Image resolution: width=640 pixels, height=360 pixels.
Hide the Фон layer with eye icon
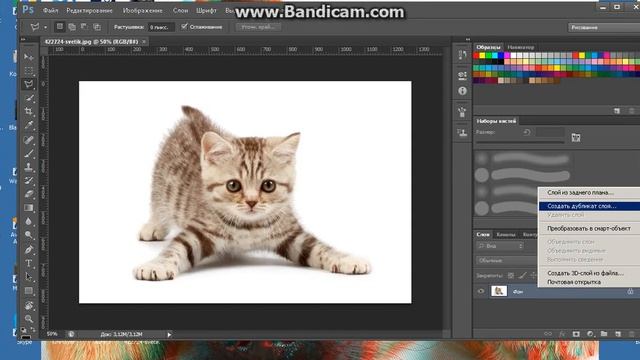(481, 291)
